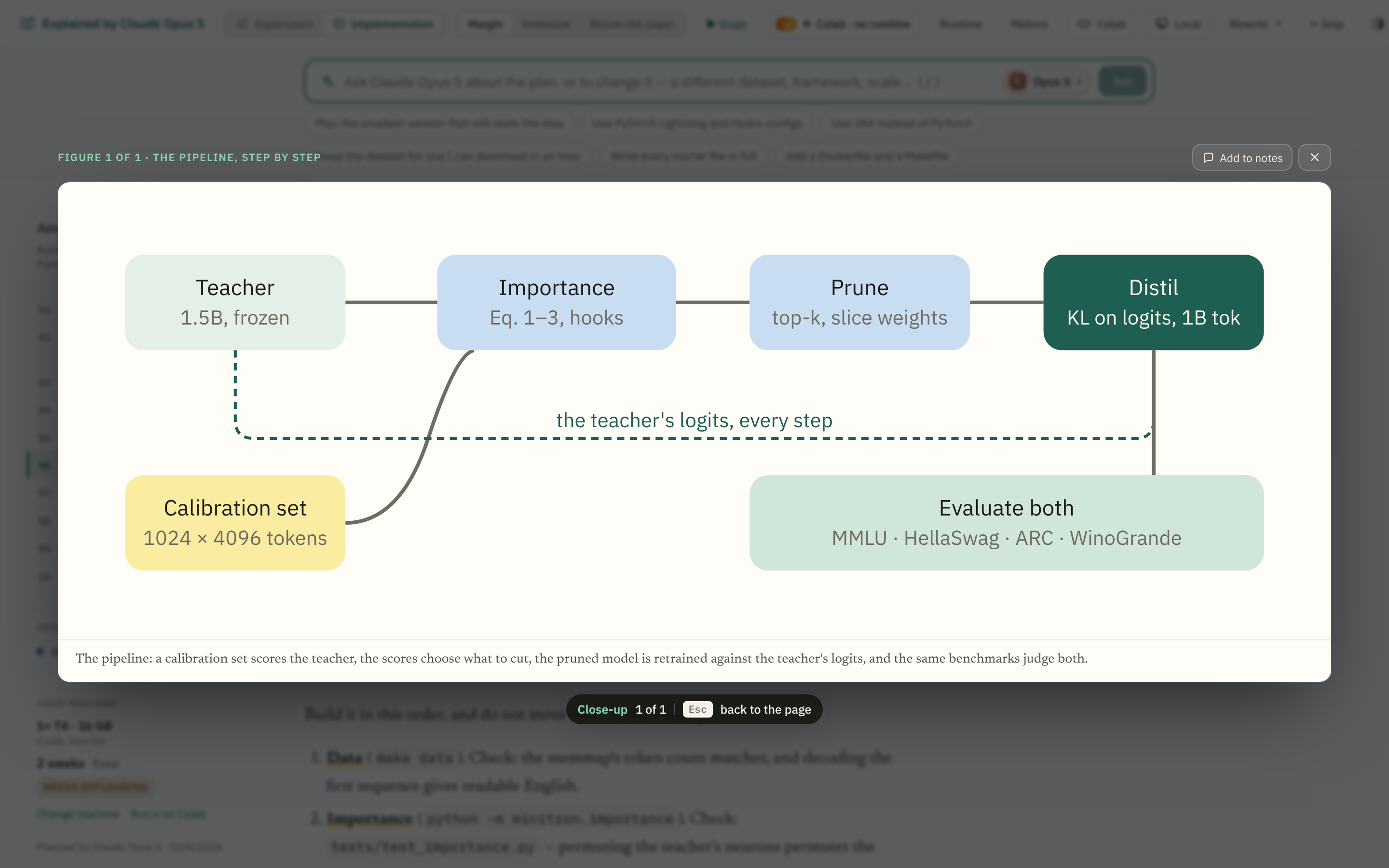Select Notebook view in the background toolbar
Image resolution: width=1389 pixels, height=868 pixels.
pyautogui.click(x=546, y=24)
